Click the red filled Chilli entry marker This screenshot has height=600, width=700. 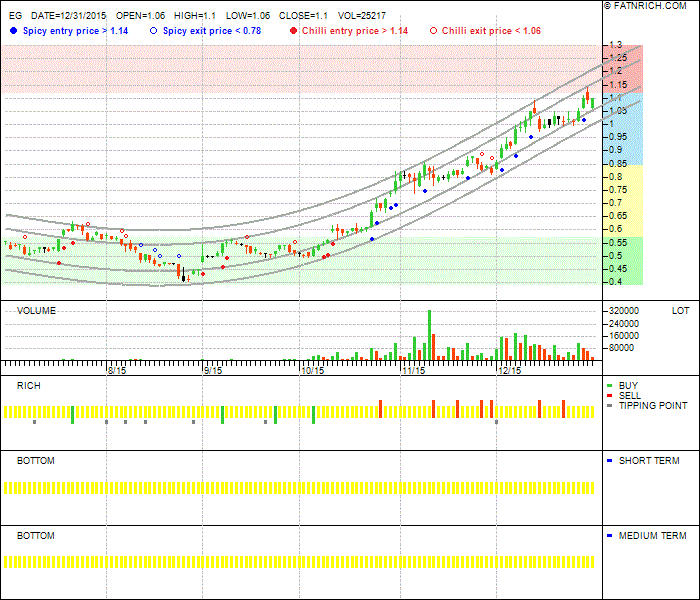[x=292, y=31]
